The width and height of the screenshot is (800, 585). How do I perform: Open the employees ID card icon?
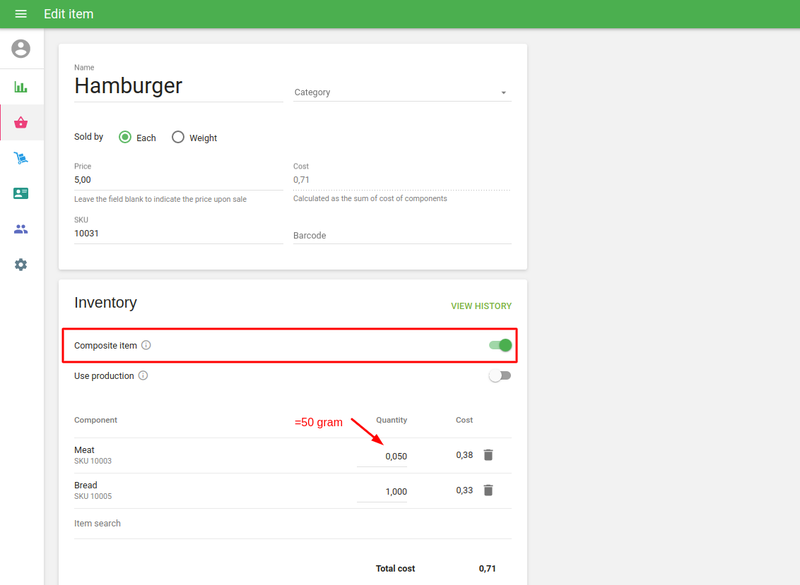point(21,193)
